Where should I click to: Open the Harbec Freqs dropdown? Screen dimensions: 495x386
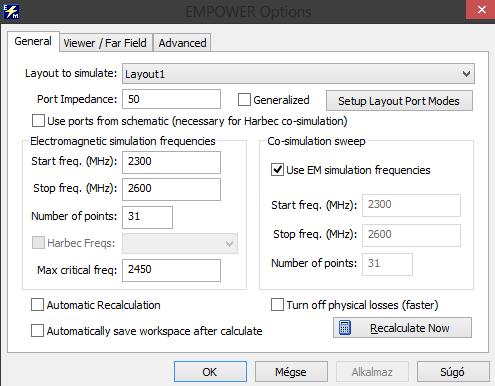tap(180, 244)
